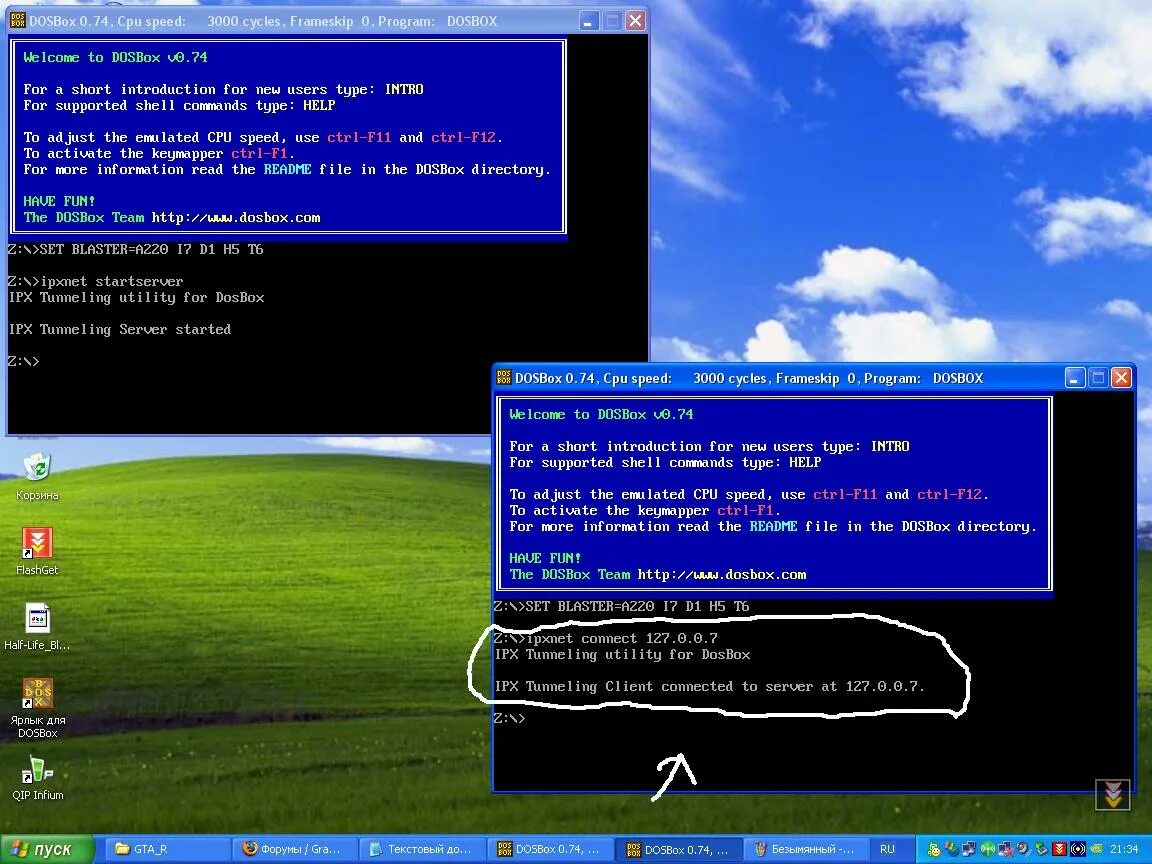Open the пуск Start button
The width and height of the screenshot is (1152, 864).
click(x=47, y=849)
